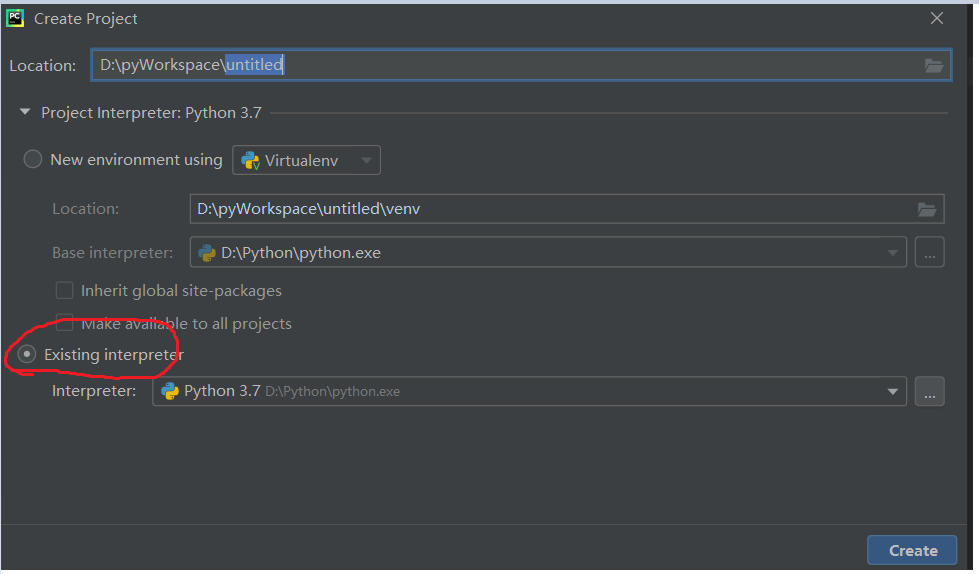Screen dimensions: 979x574
Task: Close the Create Project dialog
Action: coord(937,19)
